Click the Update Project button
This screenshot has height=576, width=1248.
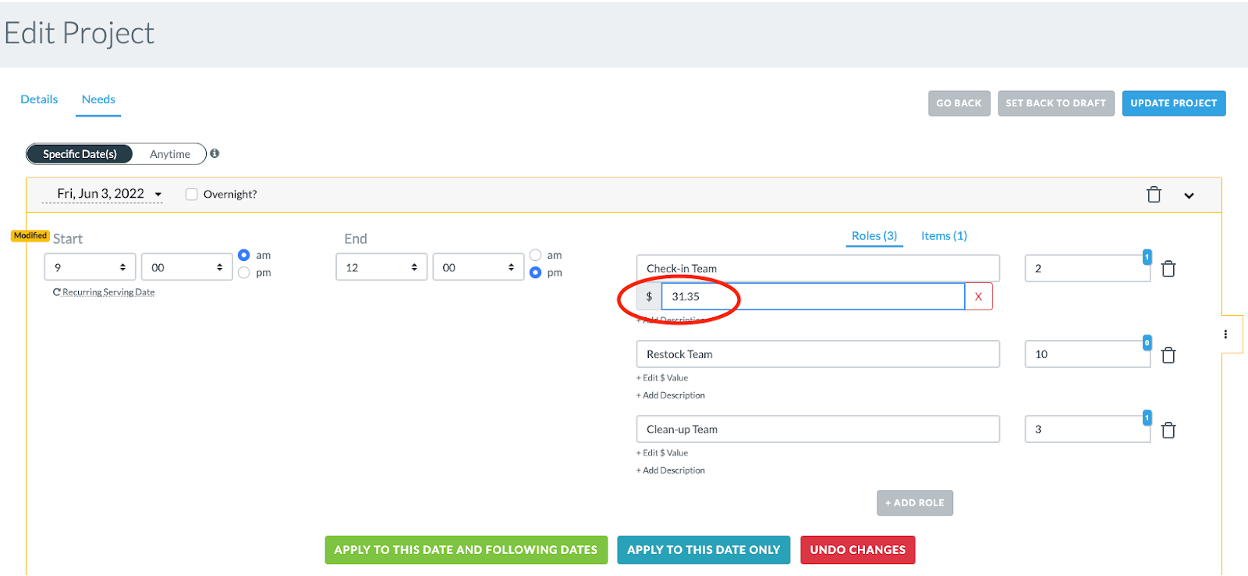pos(1174,103)
